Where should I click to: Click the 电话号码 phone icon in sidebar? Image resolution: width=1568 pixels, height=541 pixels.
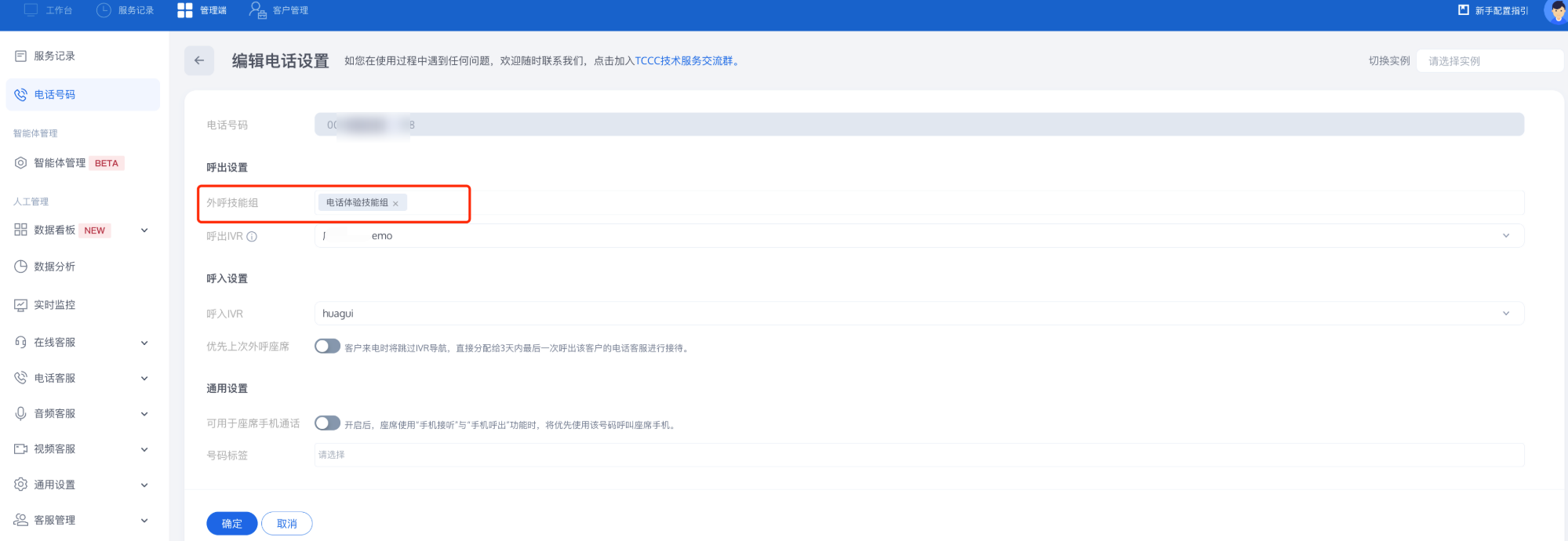point(21,95)
